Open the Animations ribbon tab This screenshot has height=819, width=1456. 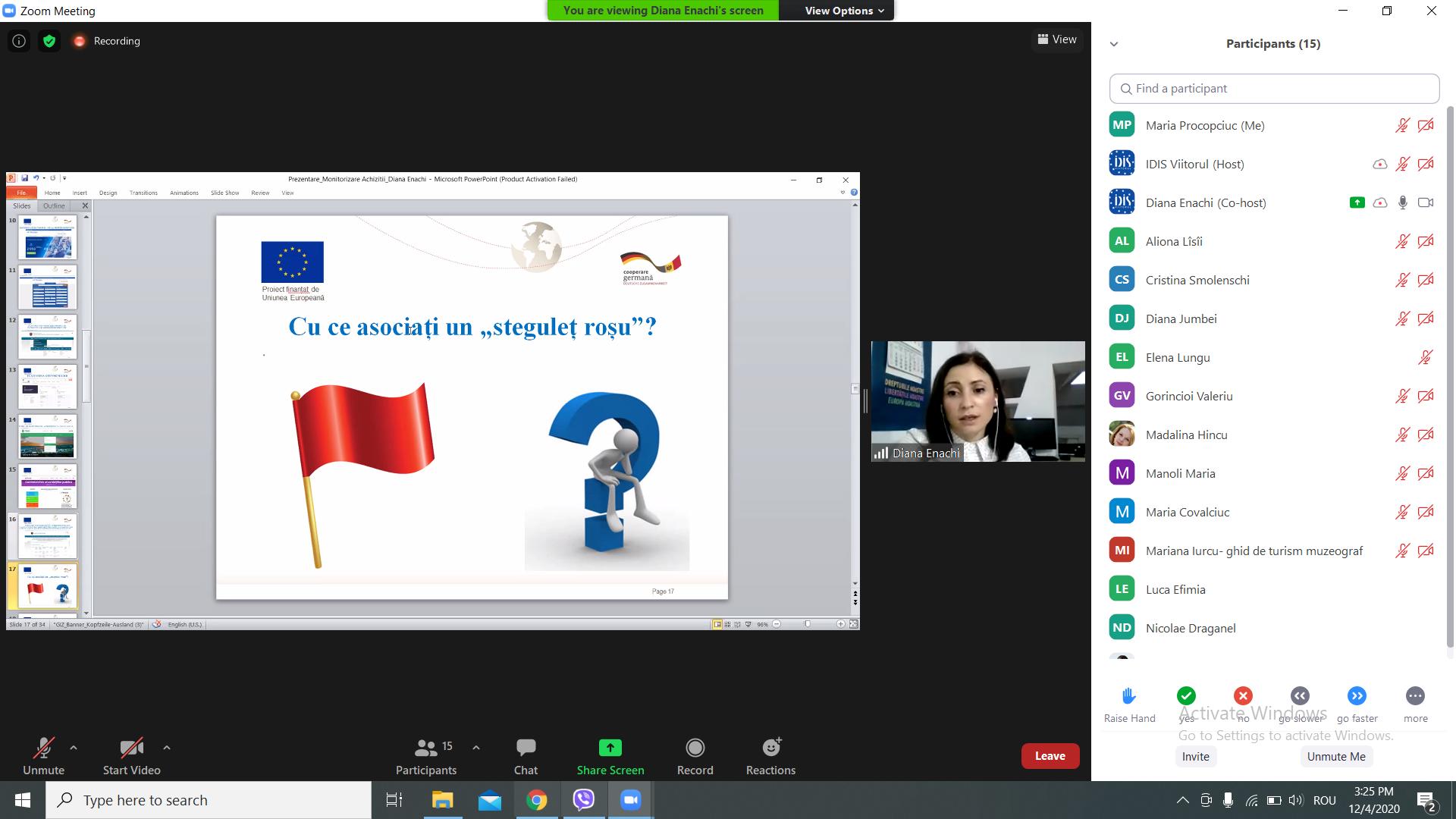point(184,193)
